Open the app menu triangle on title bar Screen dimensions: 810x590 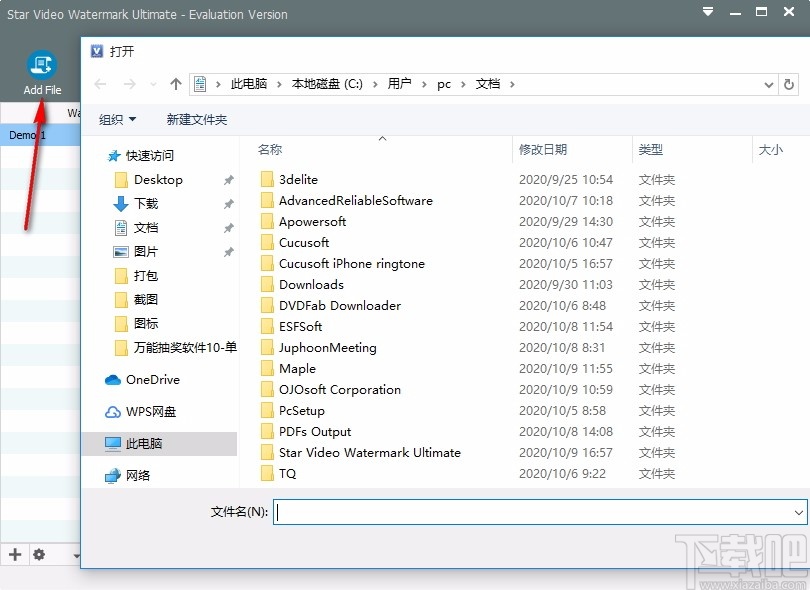[707, 12]
